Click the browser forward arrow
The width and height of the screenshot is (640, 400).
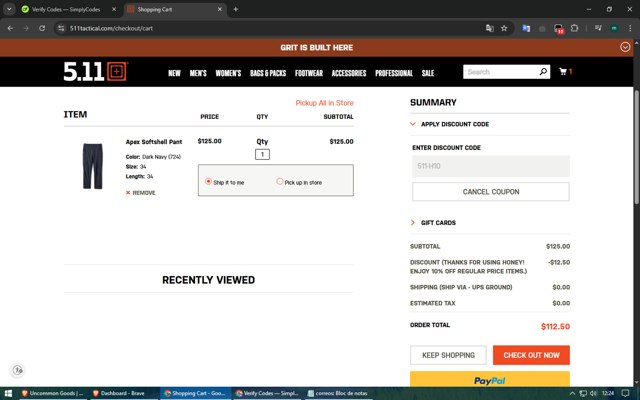(26, 28)
